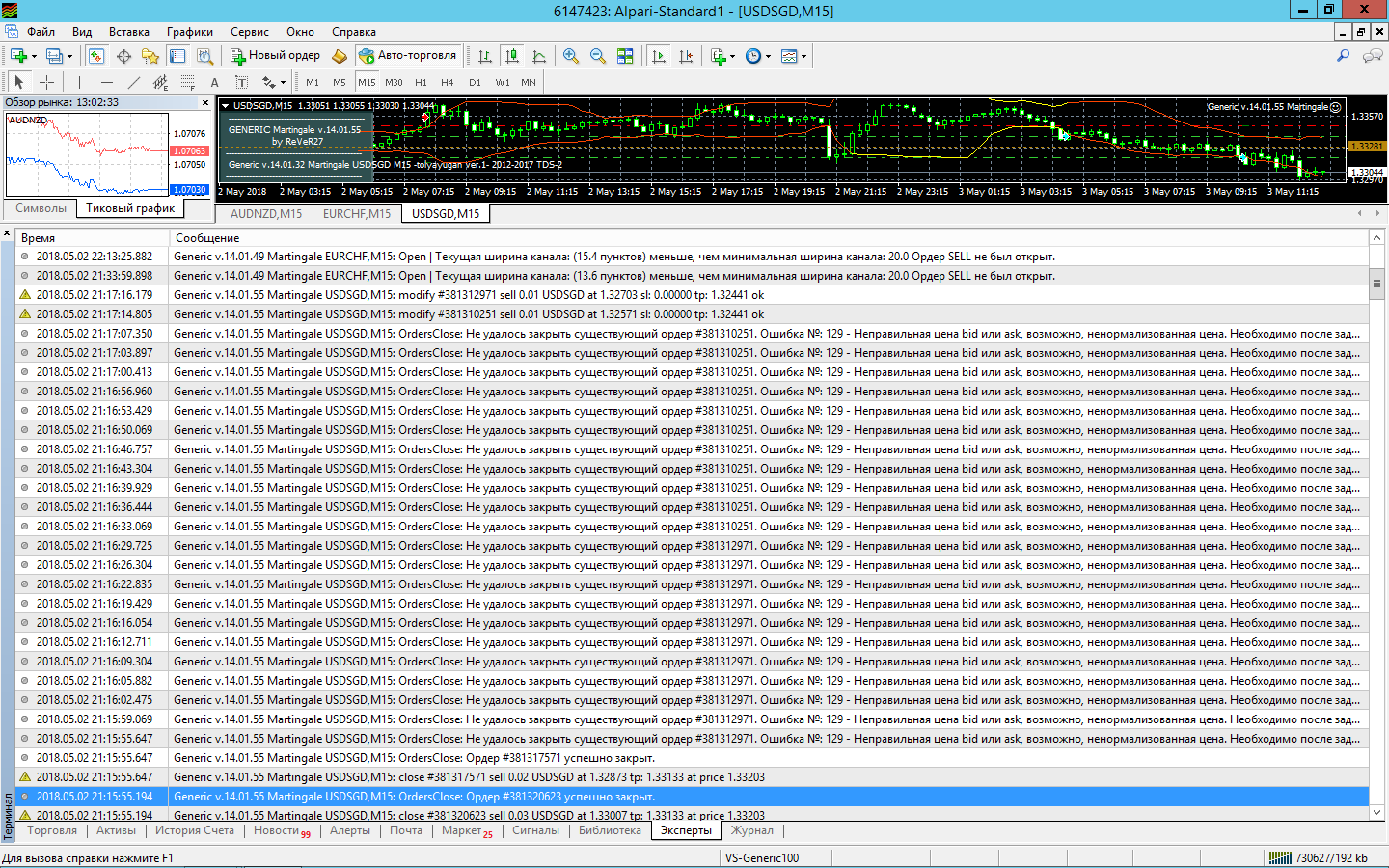Set the timeframe to M1
Viewport: 1389px width, 868px height.
[x=313, y=83]
